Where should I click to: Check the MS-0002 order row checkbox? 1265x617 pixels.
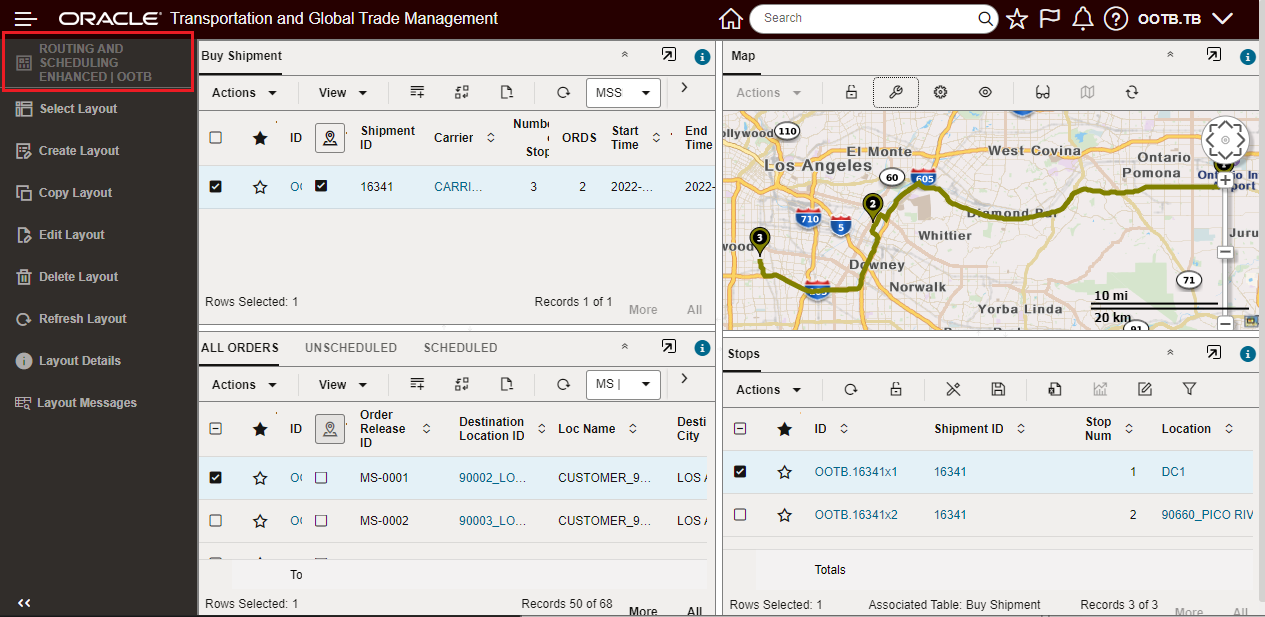pos(215,520)
